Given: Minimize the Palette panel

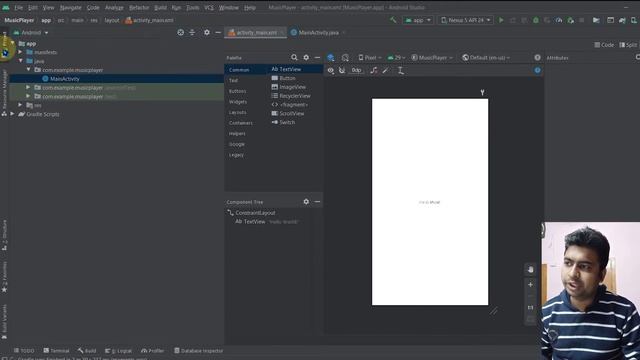Looking at the screenshot, I should (317, 58).
